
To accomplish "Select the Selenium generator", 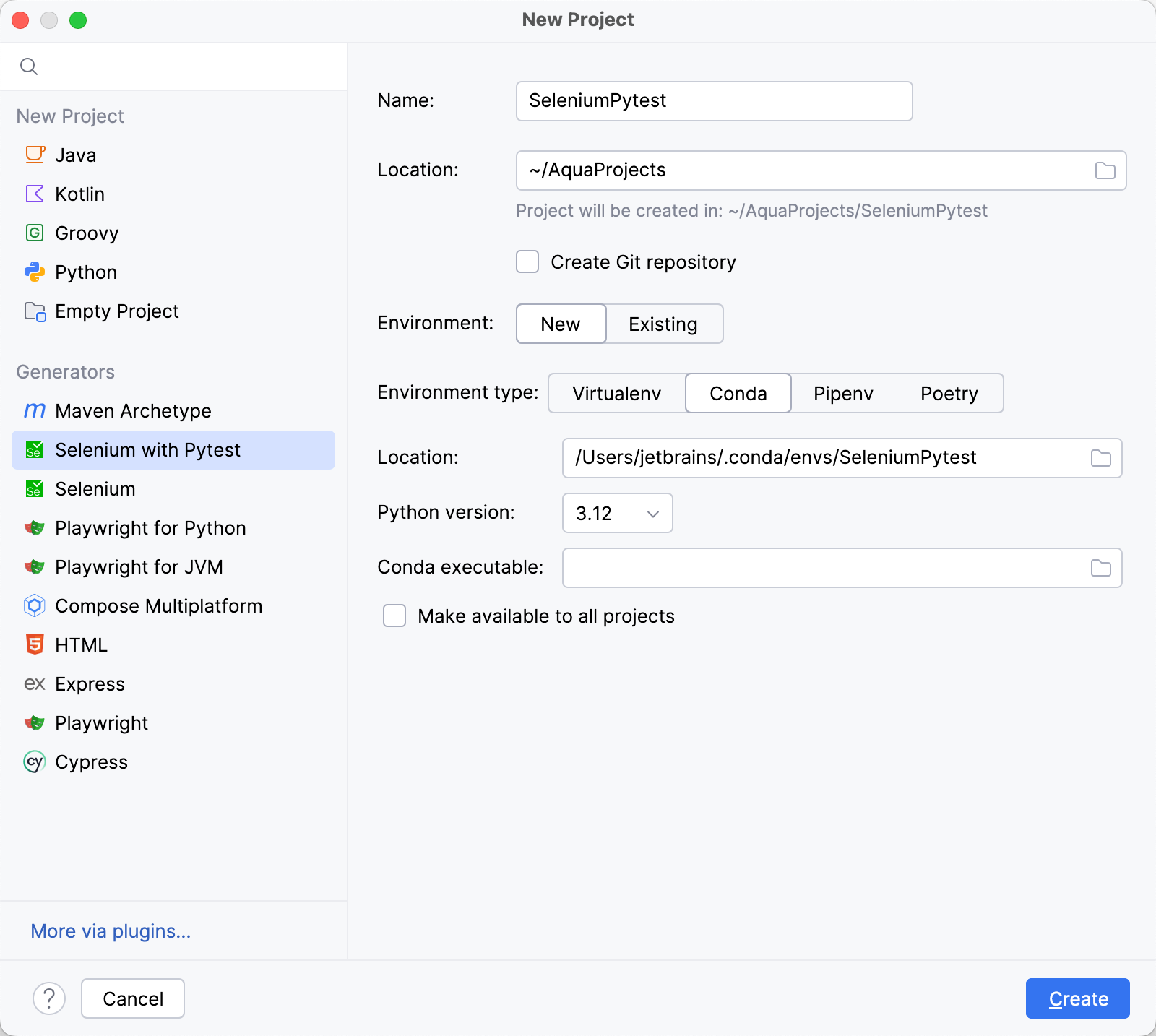I will [x=173, y=488].
